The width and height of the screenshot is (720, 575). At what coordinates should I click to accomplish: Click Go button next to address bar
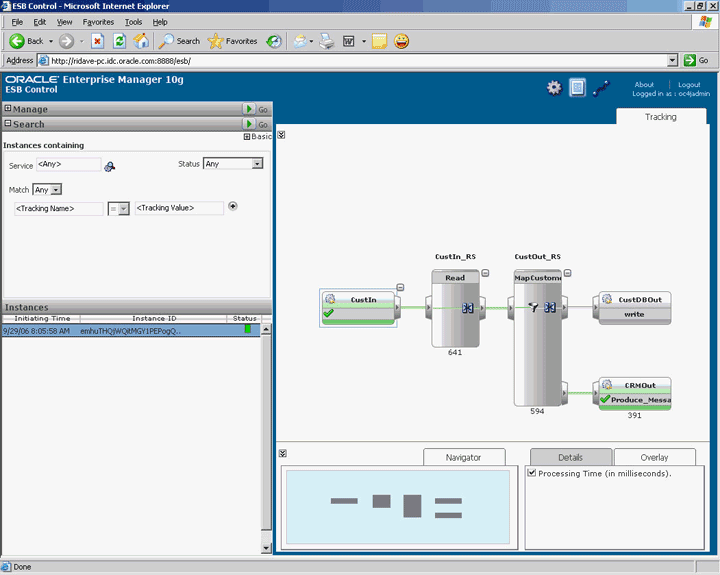coord(696,60)
